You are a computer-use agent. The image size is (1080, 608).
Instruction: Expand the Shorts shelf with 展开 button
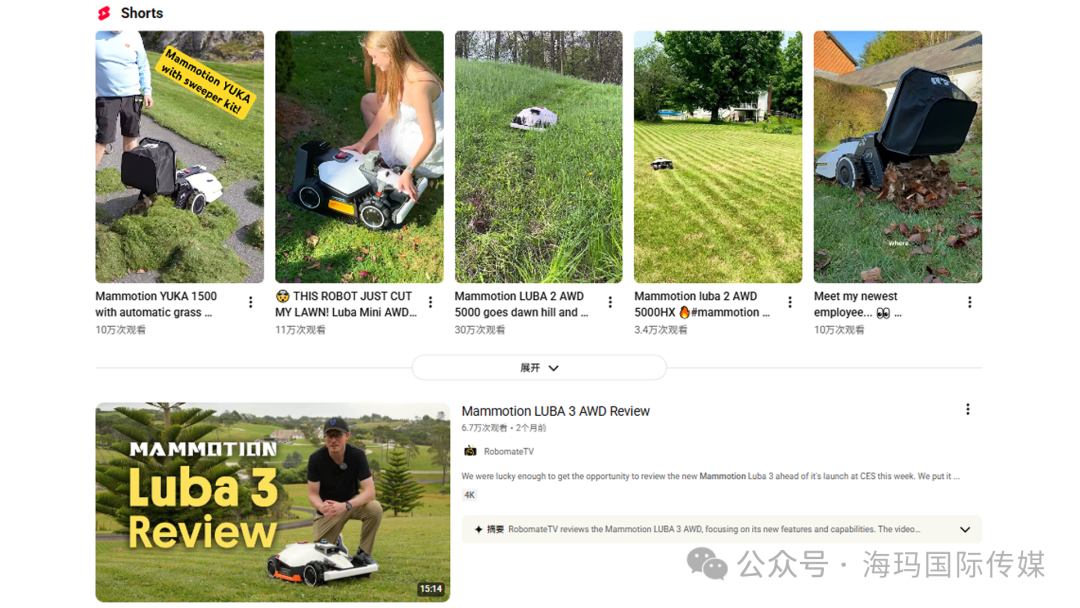coord(539,368)
